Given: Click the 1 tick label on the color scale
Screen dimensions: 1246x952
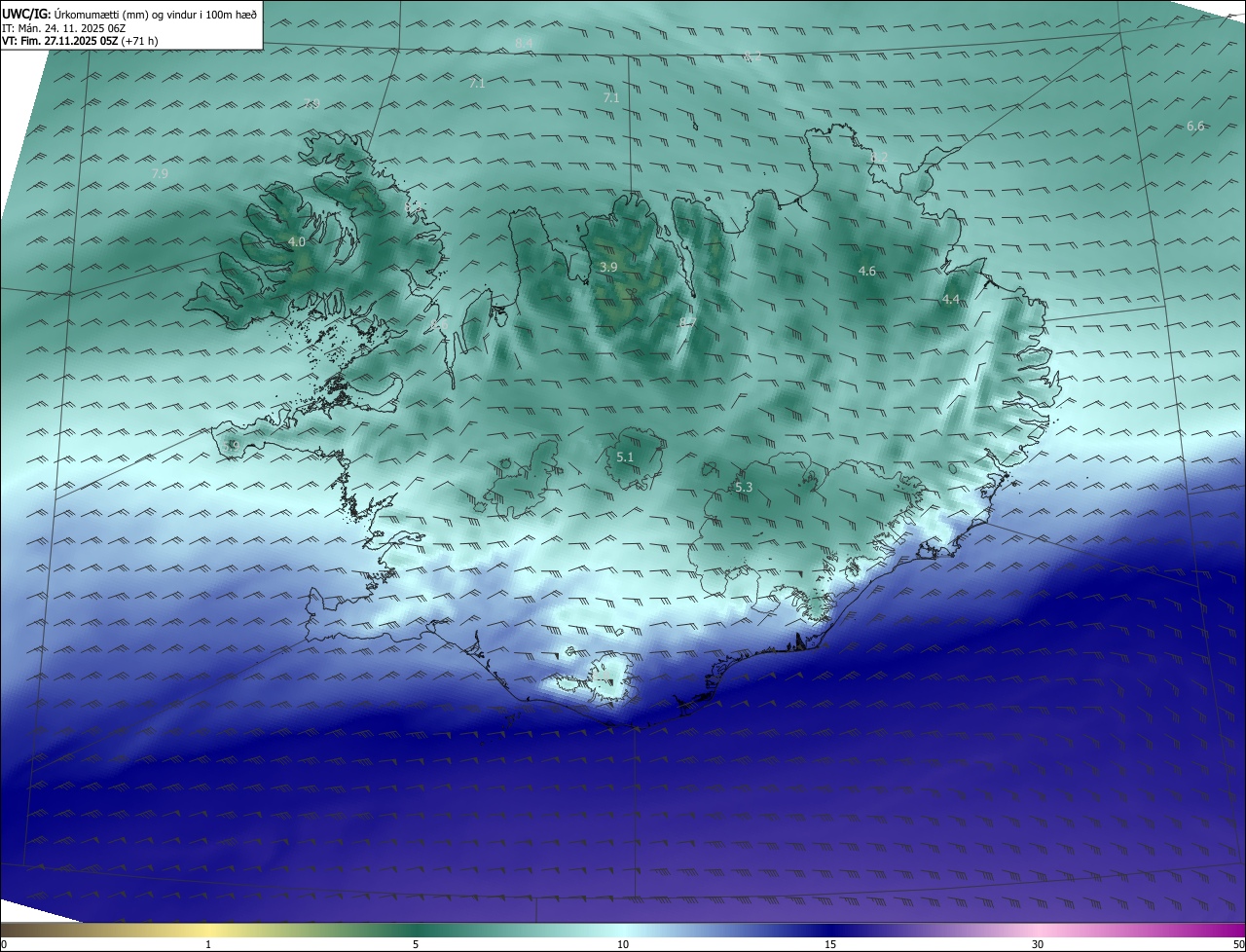Looking at the screenshot, I should tap(208, 945).
